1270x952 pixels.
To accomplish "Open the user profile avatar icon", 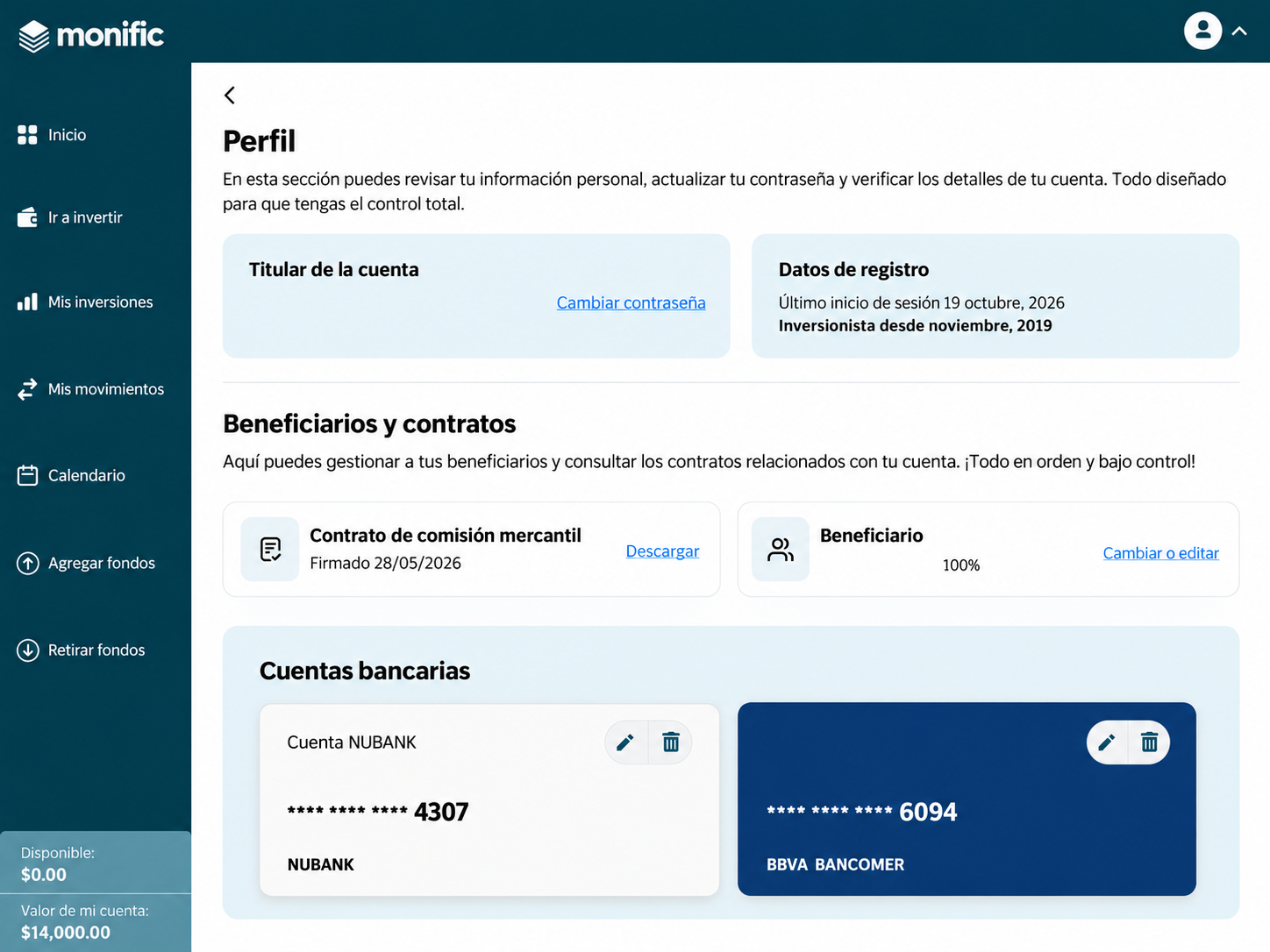I will (x=1202, y=31).
